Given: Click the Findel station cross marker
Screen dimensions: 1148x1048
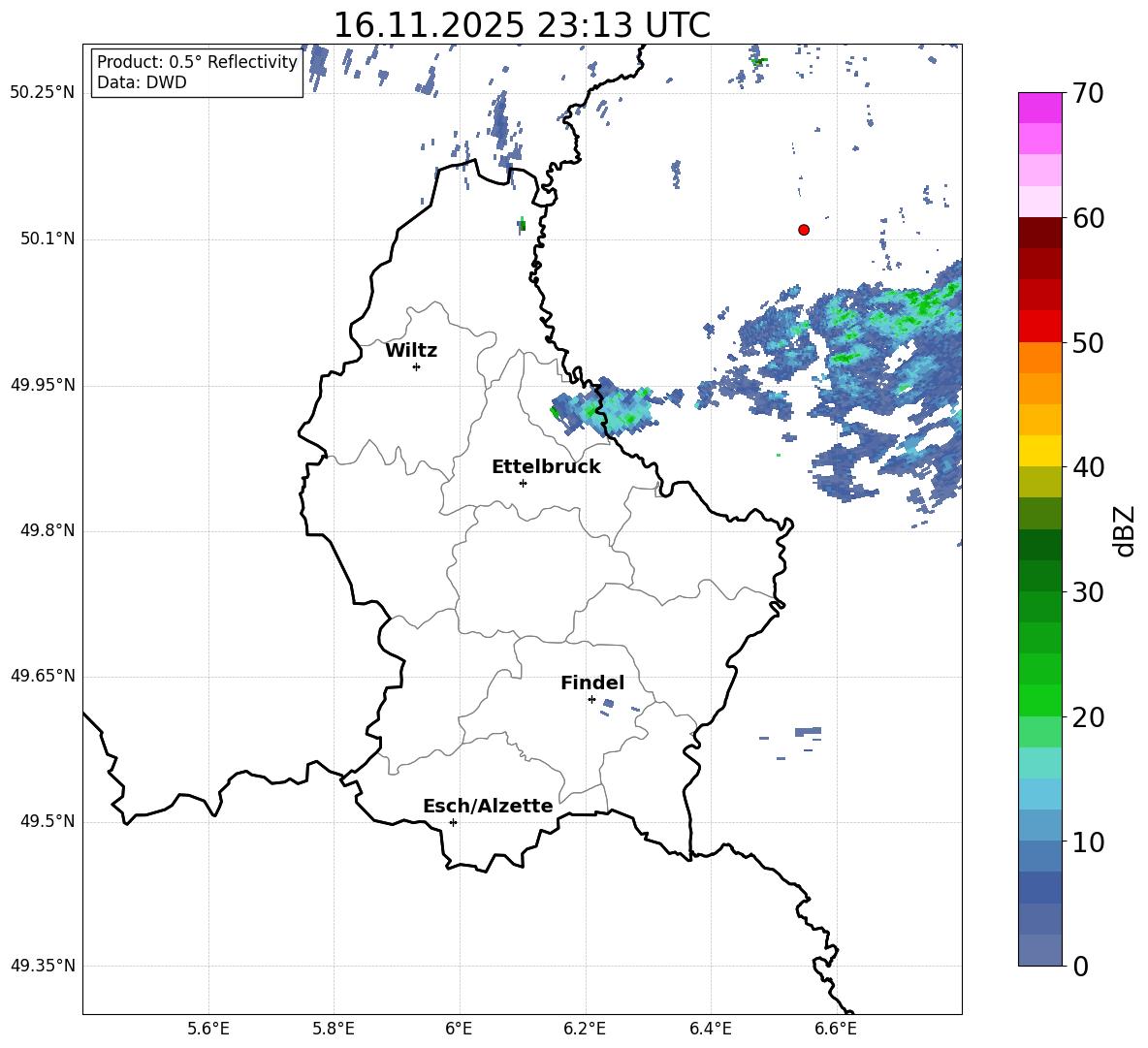Looking at the screenshot, I should point(591,700).
